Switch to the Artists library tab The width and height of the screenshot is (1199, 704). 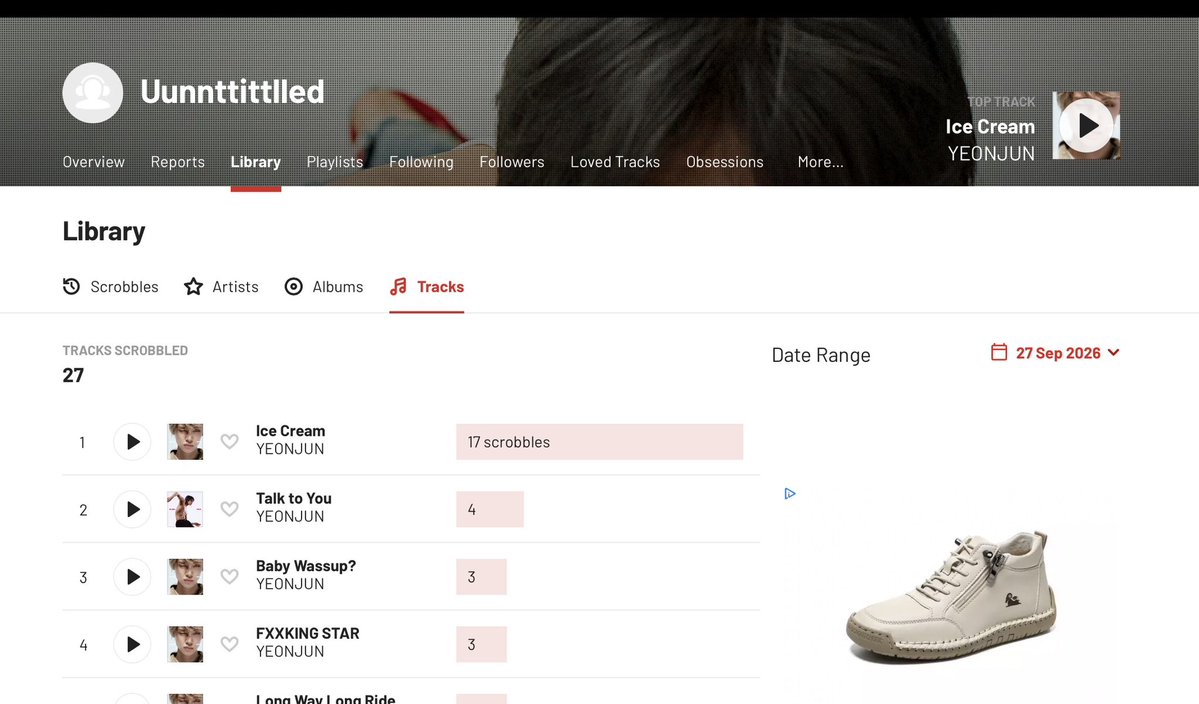pyautogui.click(x=222, y=287)
